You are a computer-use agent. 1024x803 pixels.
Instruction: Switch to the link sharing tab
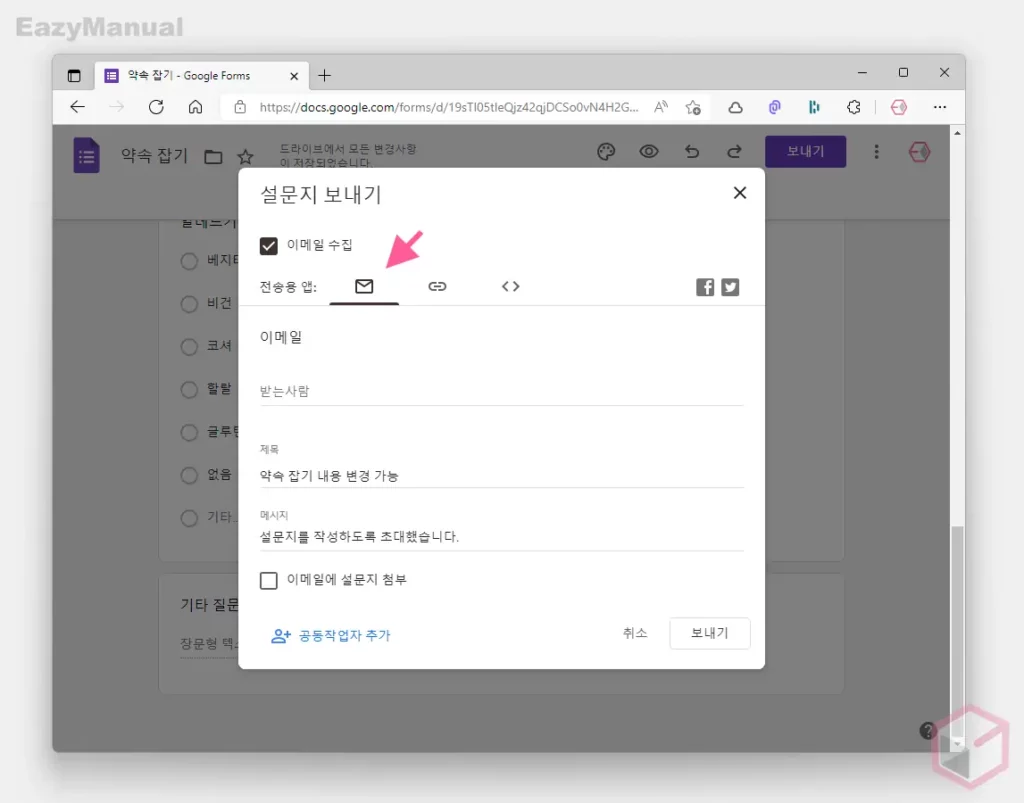click(x=437, y=286)
